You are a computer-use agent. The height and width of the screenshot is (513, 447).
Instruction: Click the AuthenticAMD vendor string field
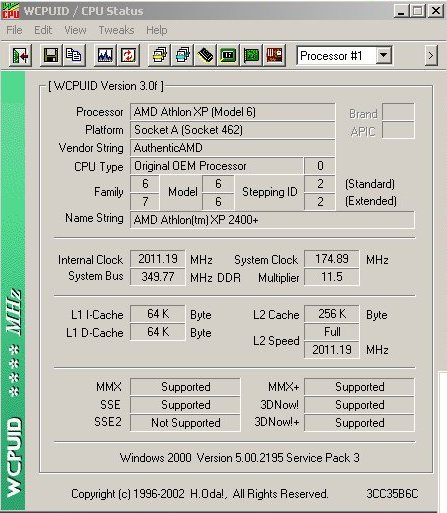tap(232, 148)
